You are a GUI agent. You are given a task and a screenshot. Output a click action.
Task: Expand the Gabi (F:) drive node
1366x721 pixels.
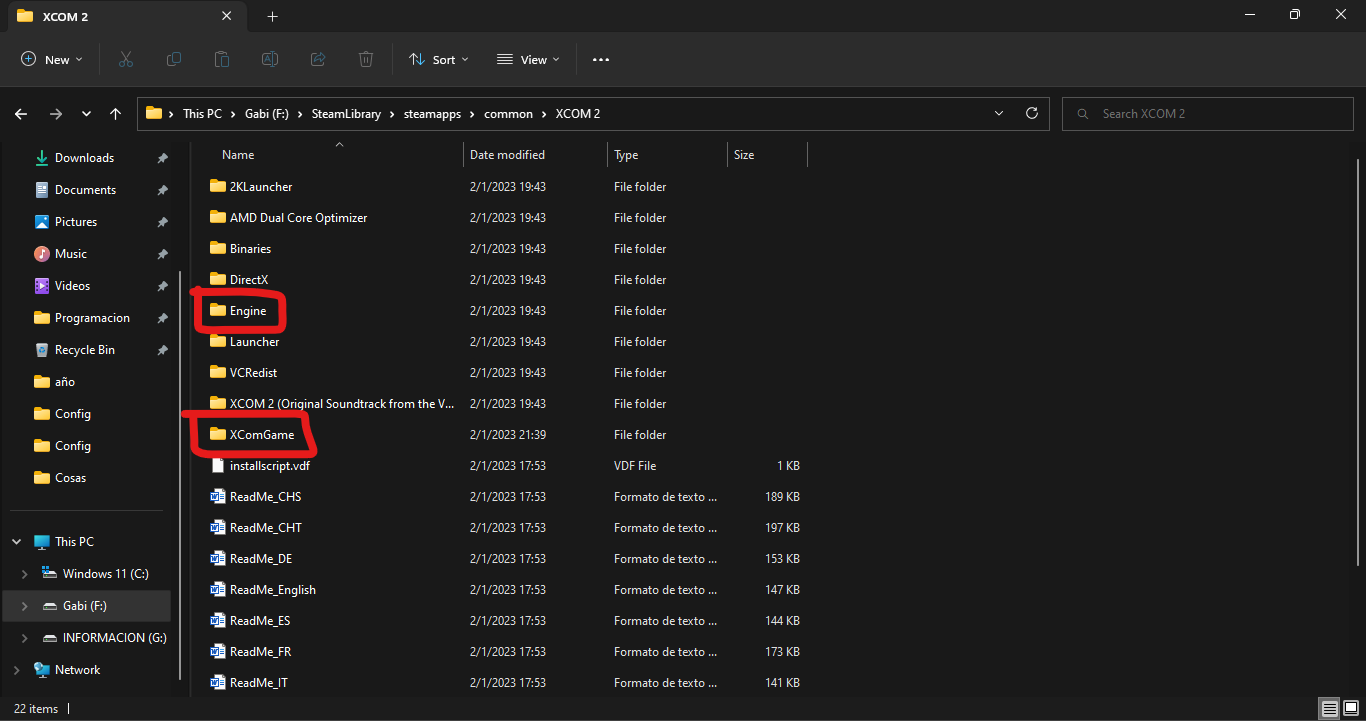[x=25, y=606]
